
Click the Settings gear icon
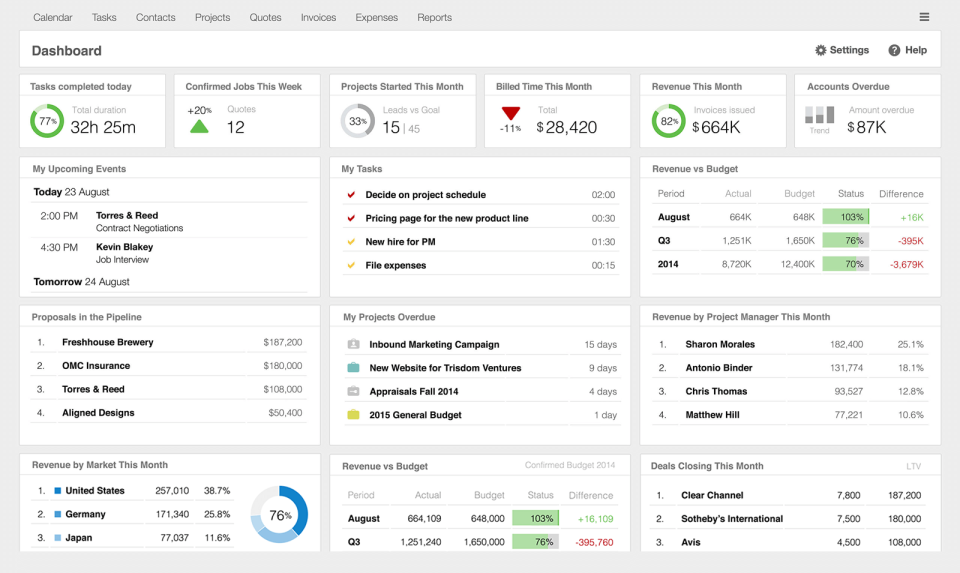click(820, 50)
